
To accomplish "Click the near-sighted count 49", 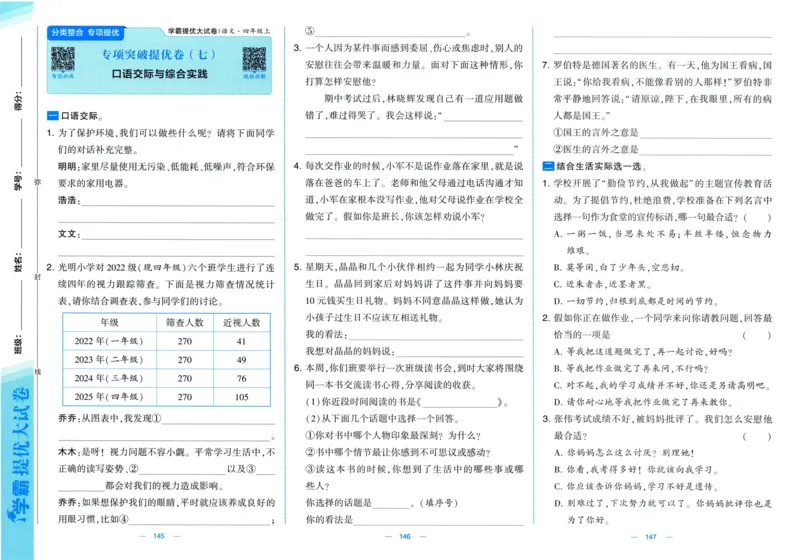I will click(241, 360).
